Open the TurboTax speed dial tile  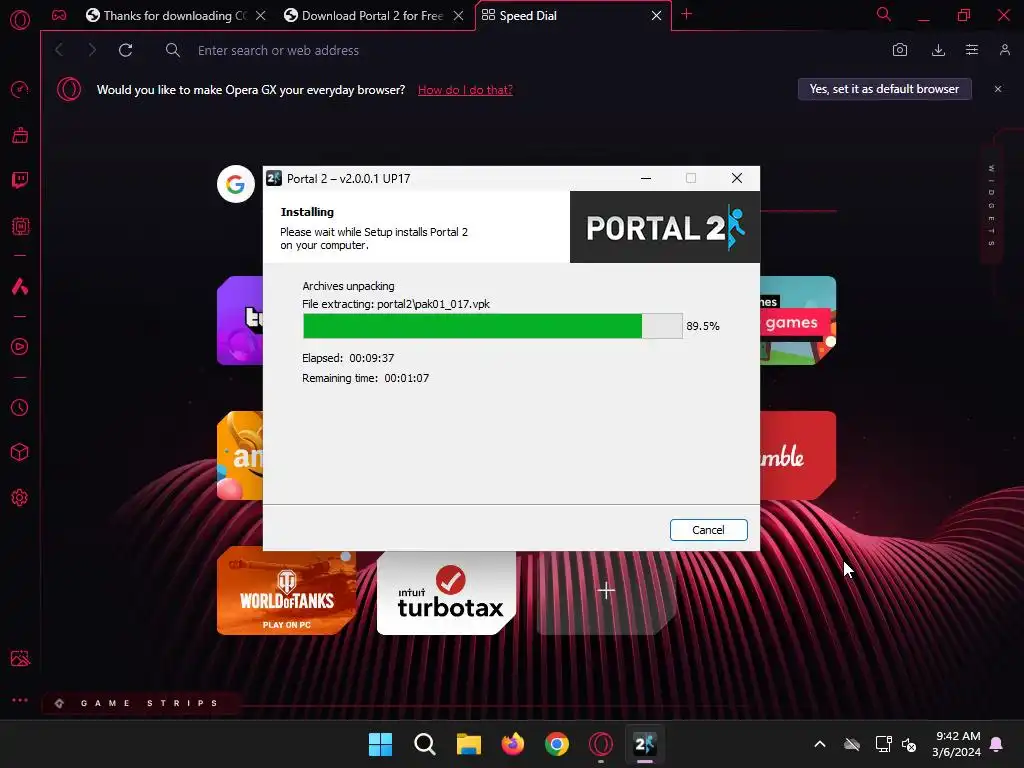(447, 593)
